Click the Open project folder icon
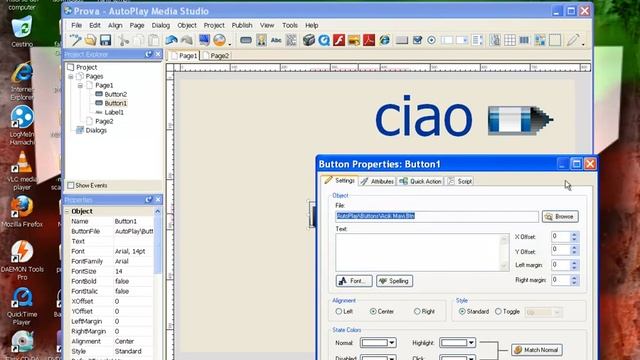The width and height of the screenshot is (640, 360). click(x=91, y=40)
